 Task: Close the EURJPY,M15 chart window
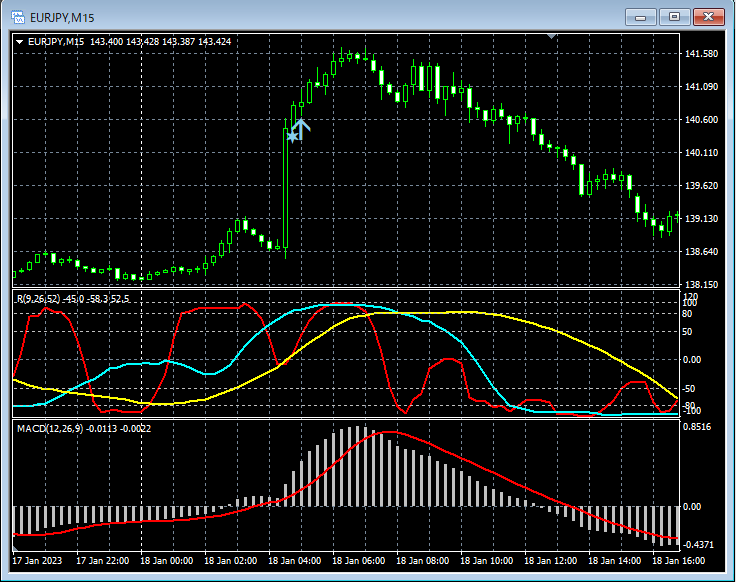(708, 16)
